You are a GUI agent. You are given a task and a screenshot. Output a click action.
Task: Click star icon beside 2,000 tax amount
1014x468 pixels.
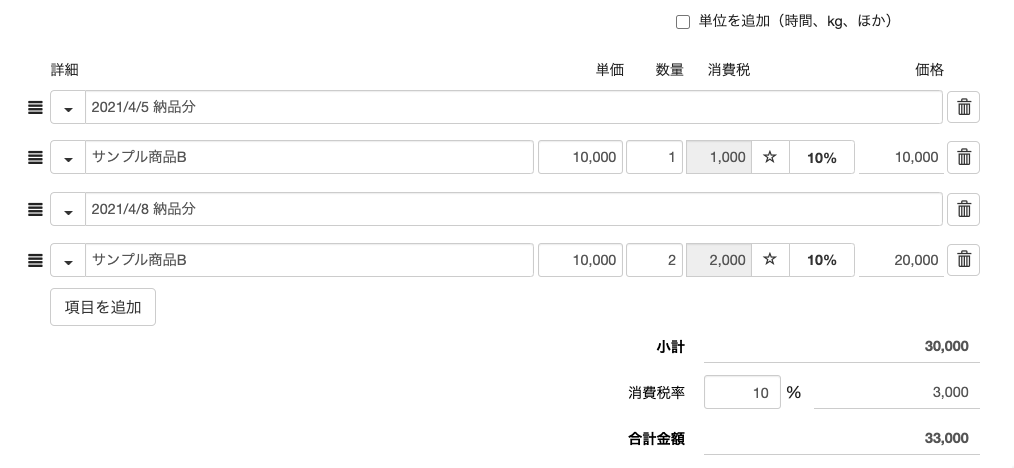pos(770,260)
